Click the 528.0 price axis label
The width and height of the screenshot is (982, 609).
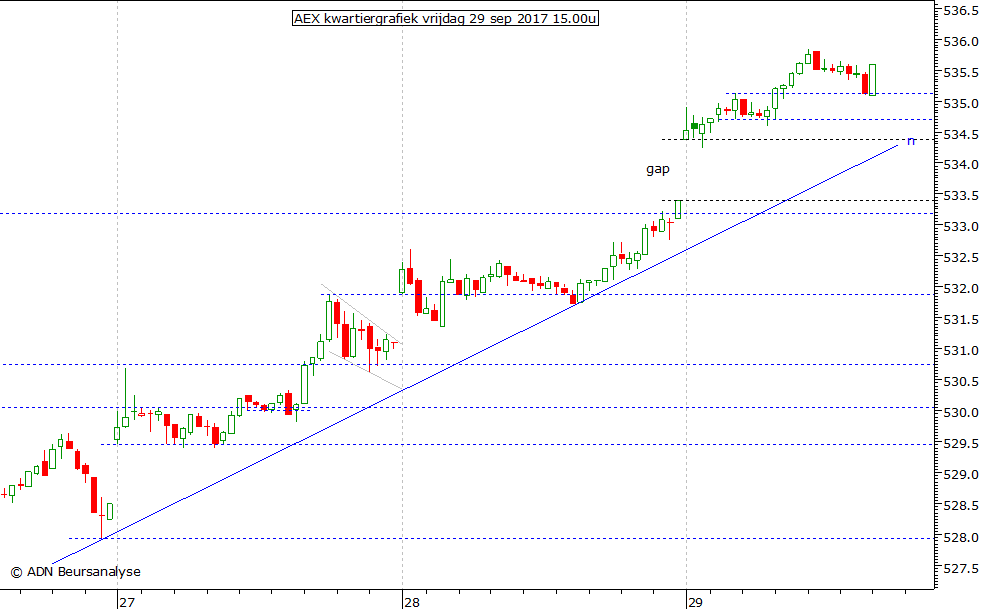point(961,538)
